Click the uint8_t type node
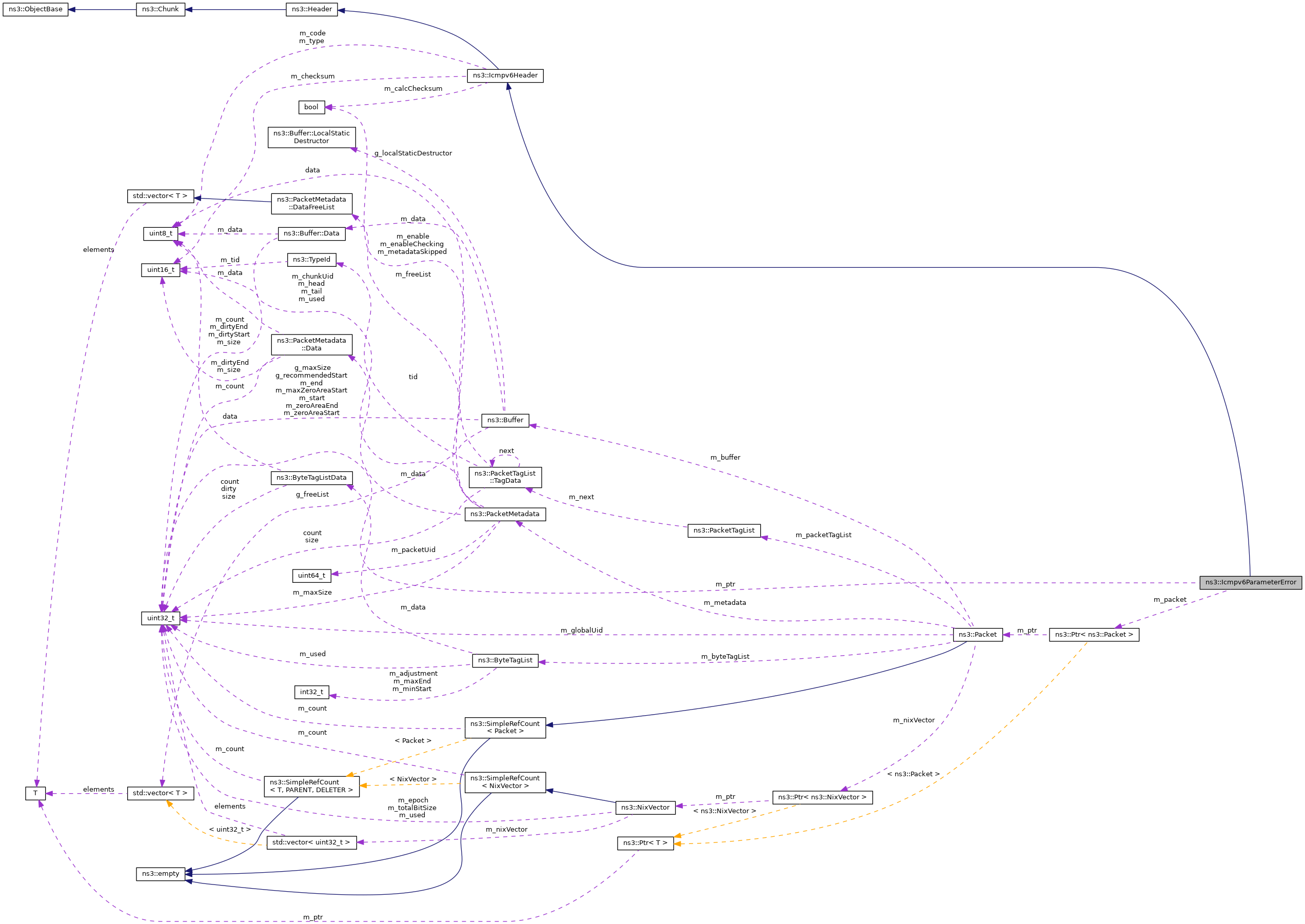The width and height of the screenshot is (1305, 924). pyautogui.click(x=161, y=233)
